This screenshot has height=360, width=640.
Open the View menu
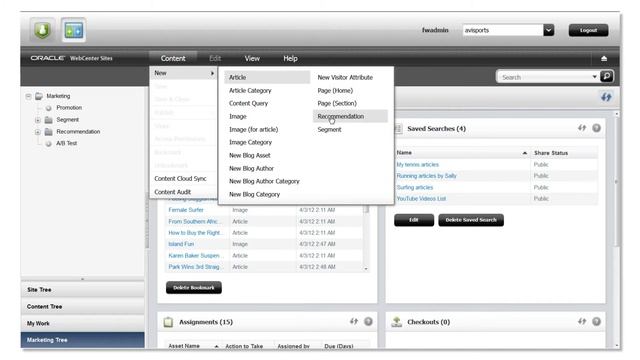point(252,58)
